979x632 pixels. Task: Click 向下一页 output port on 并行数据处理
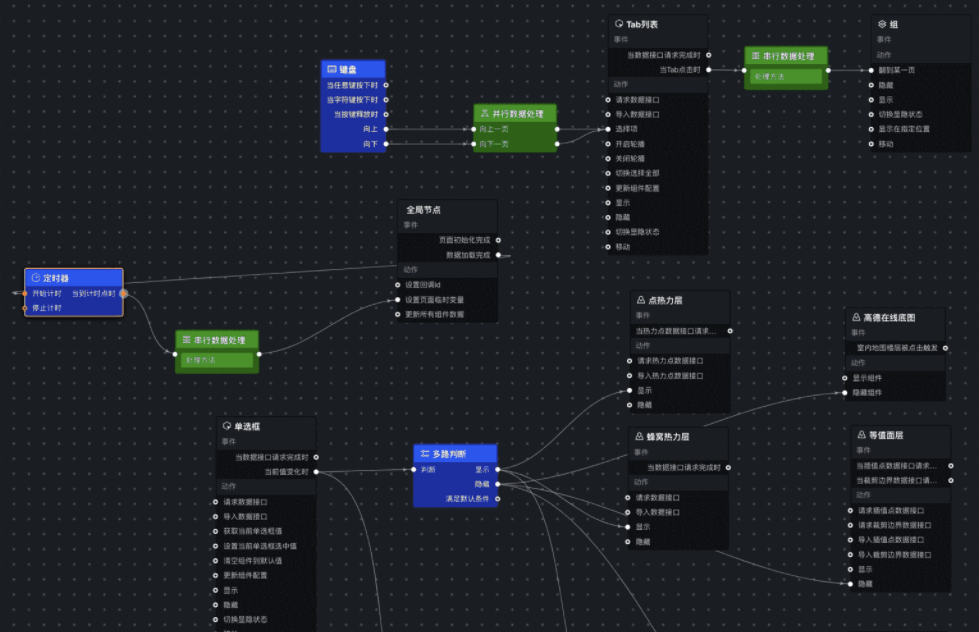[x=557, y=144]
